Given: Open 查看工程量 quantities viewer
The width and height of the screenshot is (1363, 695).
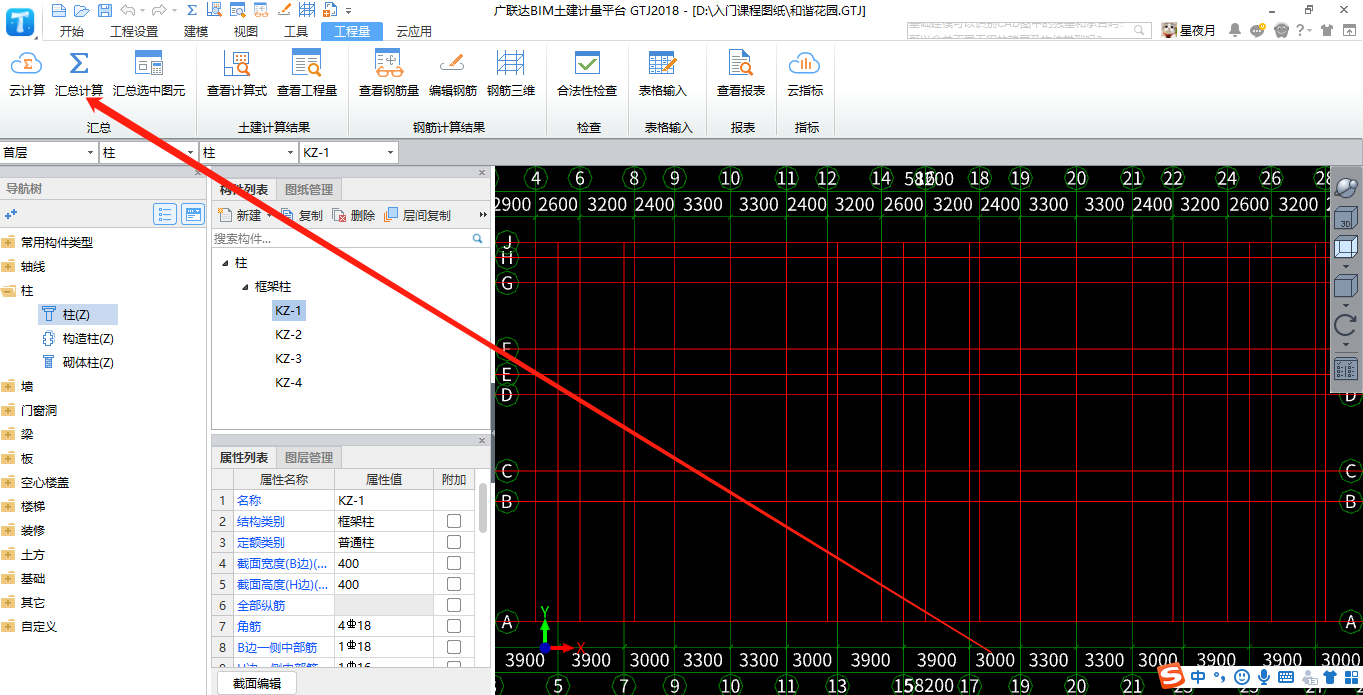Looking at the screenshot, I should click(x=307, y=75).
